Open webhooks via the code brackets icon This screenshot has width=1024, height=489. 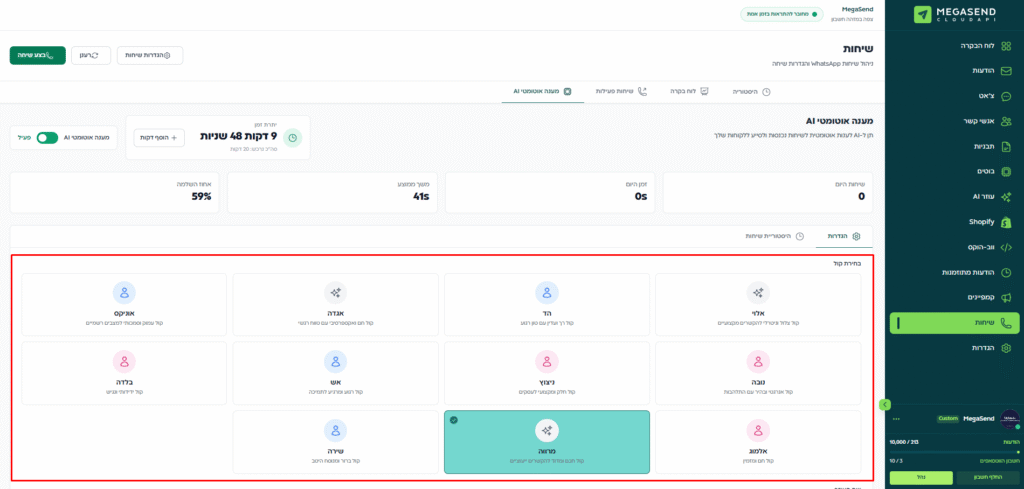(x=1007, y=247)
